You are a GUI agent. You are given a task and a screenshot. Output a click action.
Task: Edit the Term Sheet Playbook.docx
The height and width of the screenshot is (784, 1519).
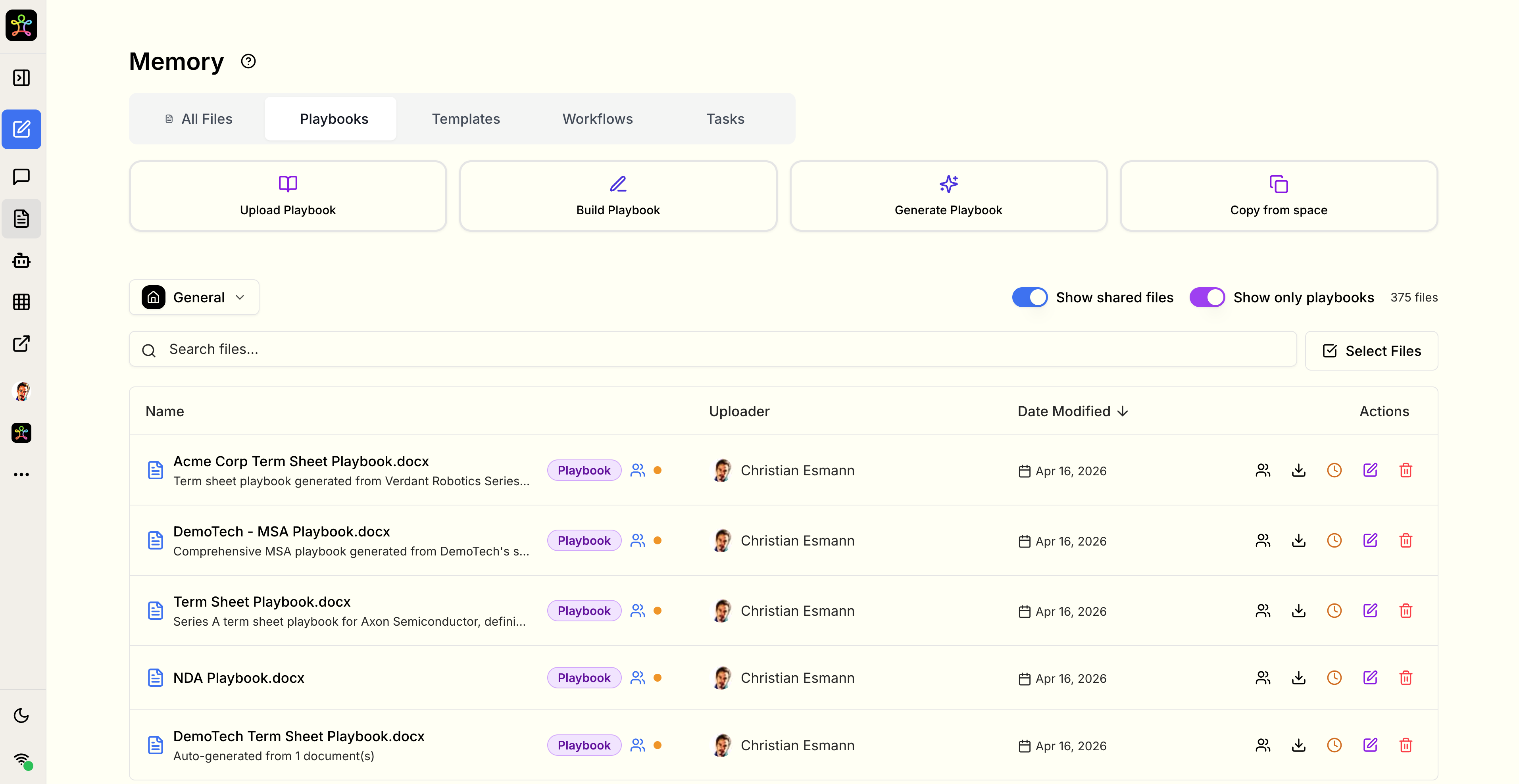coord(1370,611)
